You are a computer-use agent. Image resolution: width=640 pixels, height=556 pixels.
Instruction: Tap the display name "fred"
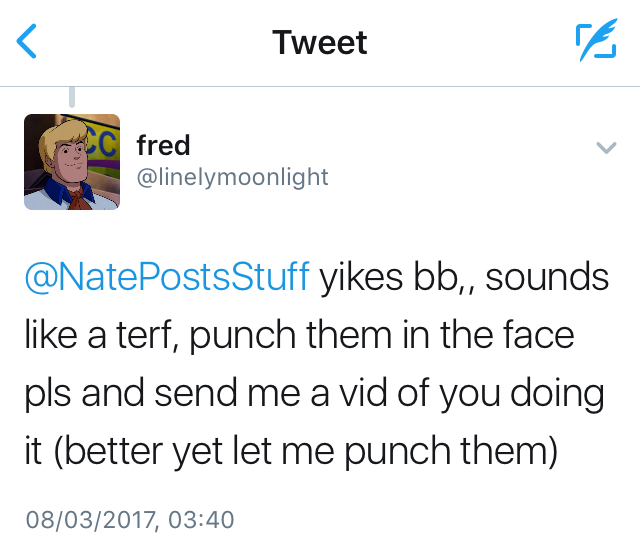click(x=163, y=145)
